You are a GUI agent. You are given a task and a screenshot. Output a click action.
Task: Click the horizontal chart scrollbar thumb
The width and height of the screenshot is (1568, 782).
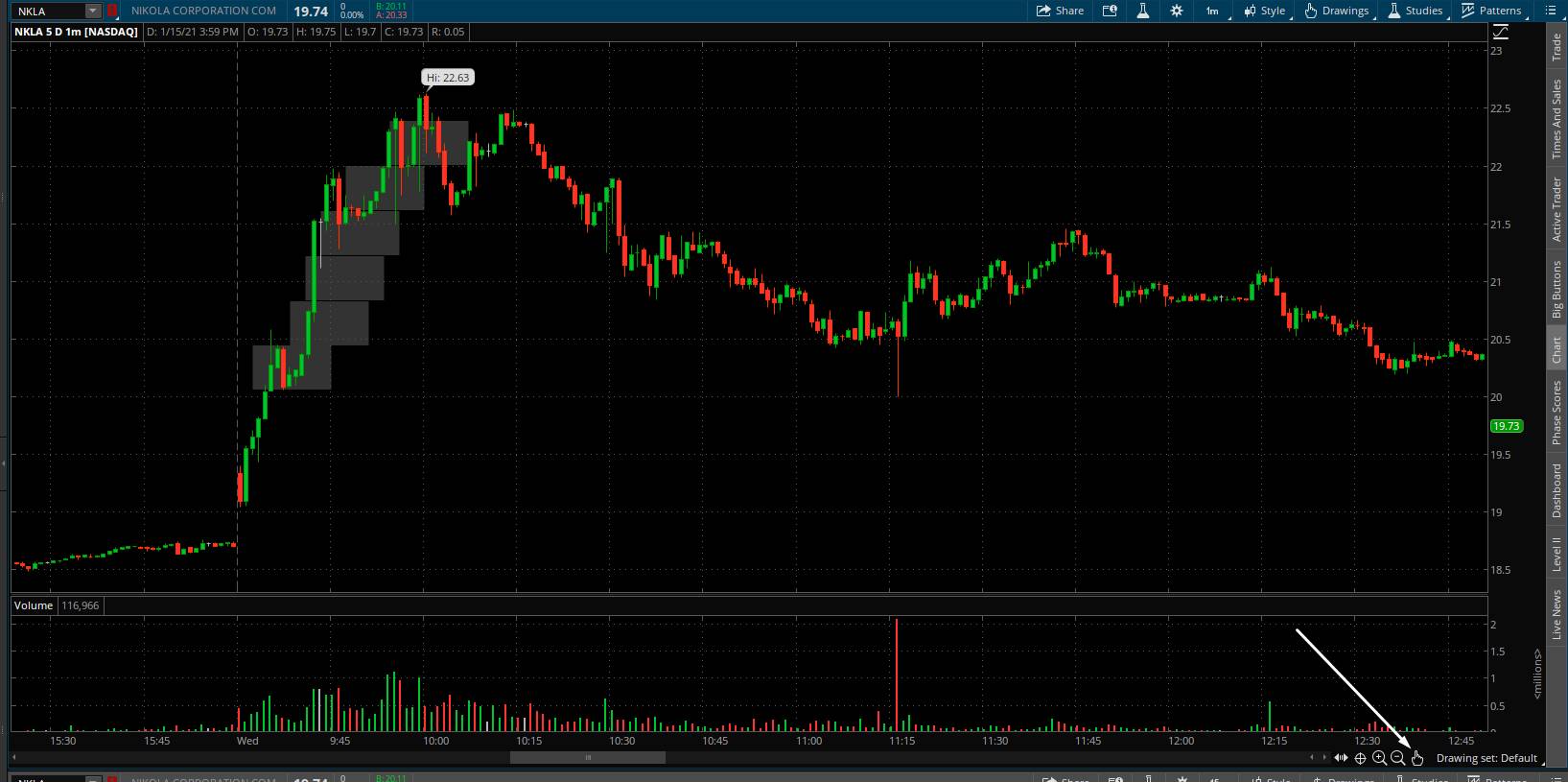(x=587, y=758)
